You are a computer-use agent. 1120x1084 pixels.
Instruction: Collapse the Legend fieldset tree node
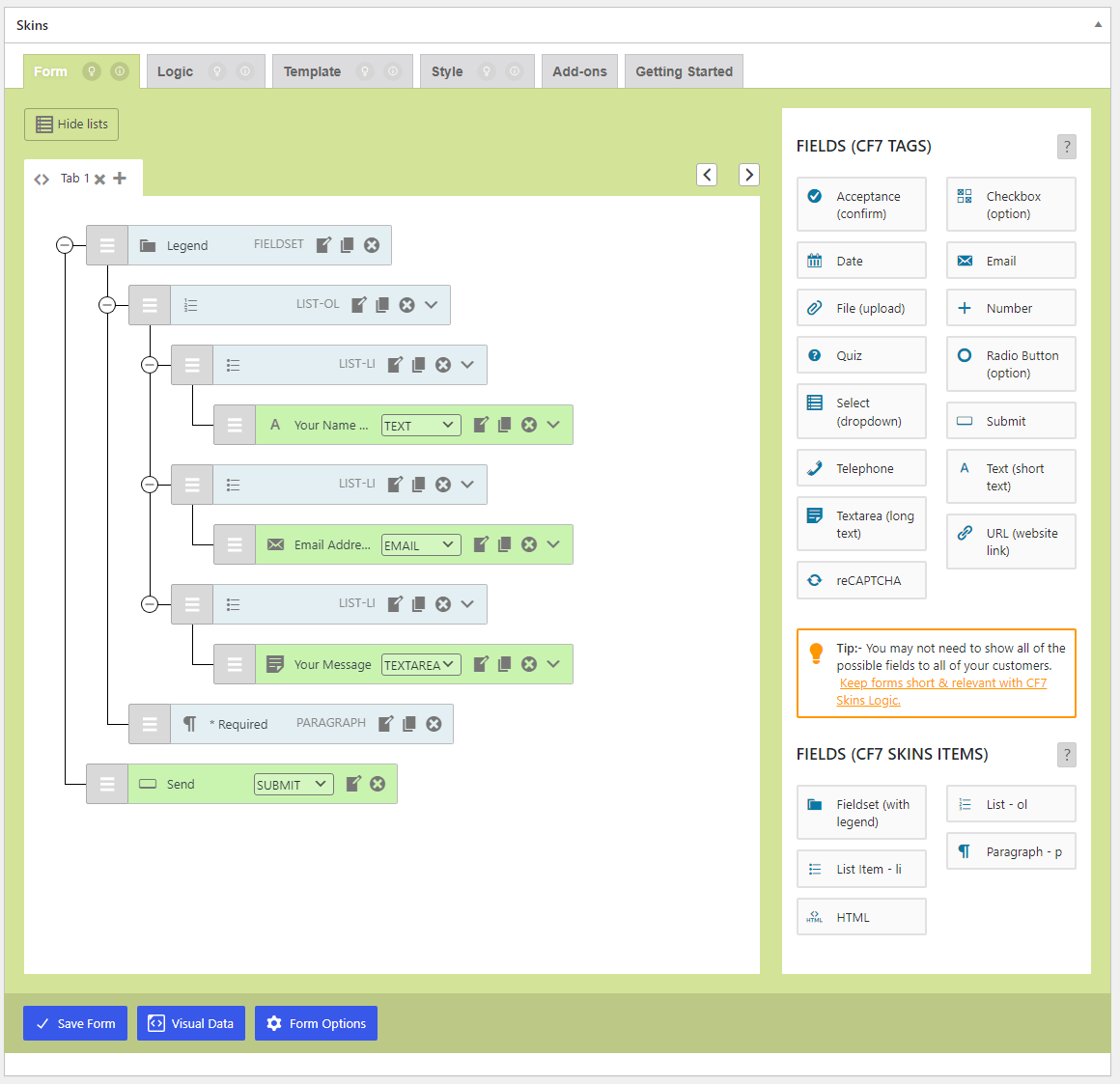(65, 245)
